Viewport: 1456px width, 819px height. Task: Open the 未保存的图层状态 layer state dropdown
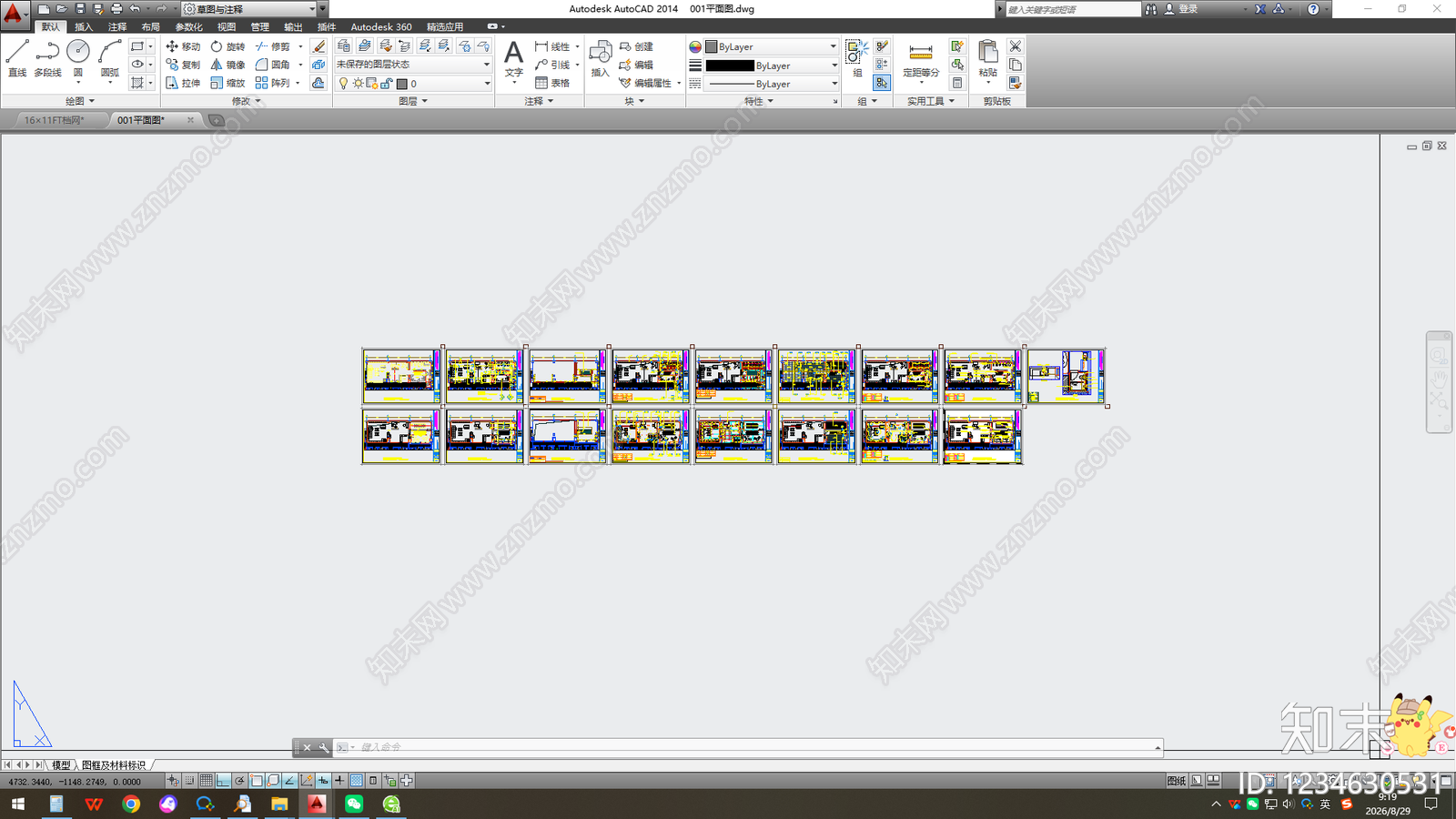click(x=413, y=65)
